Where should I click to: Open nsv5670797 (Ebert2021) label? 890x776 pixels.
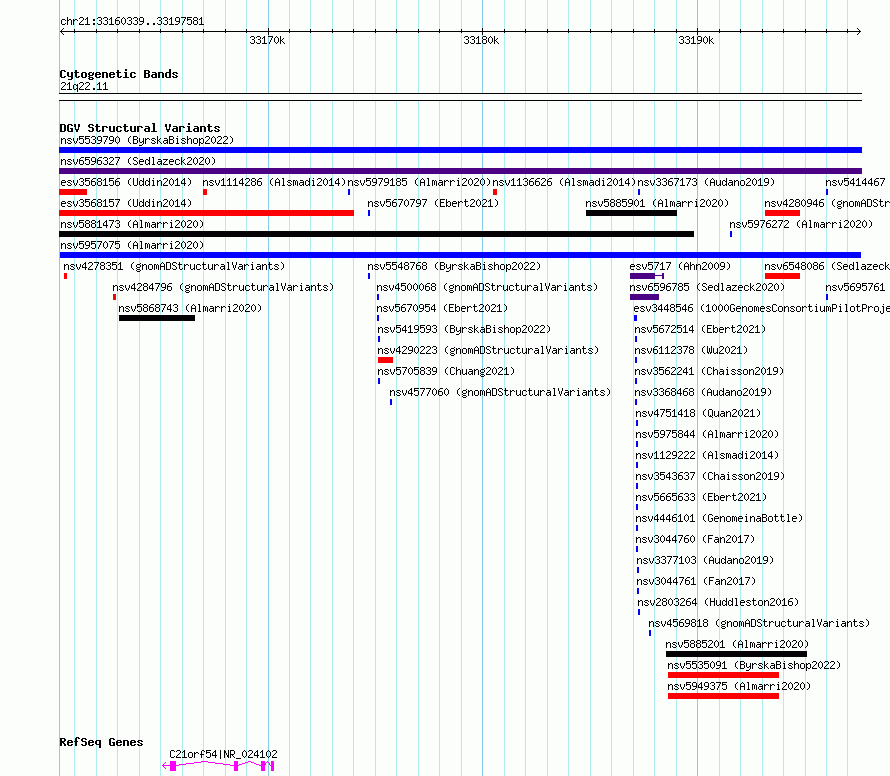tap(433, 203)
